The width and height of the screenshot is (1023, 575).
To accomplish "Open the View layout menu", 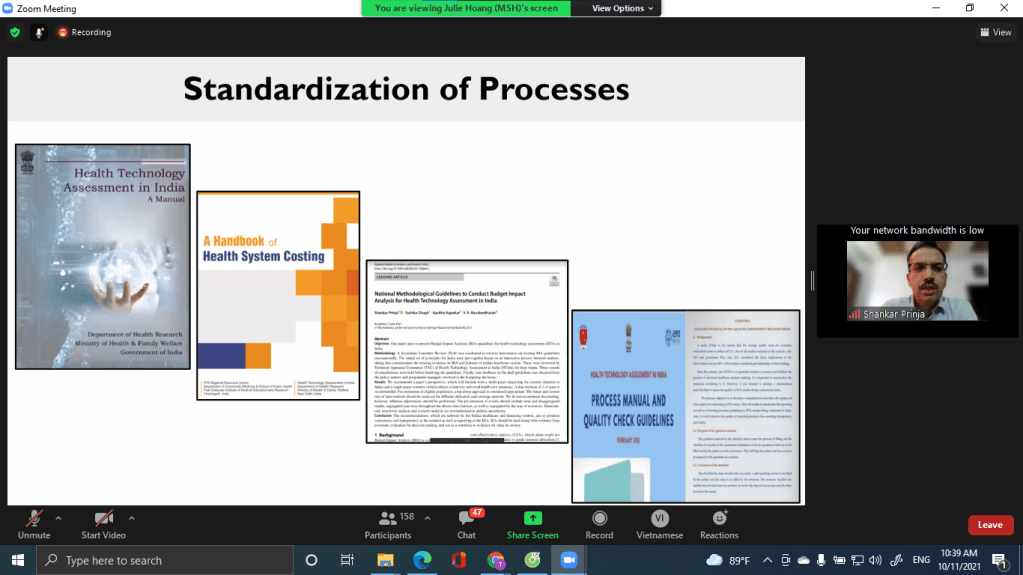I will (x=995, y=32).
